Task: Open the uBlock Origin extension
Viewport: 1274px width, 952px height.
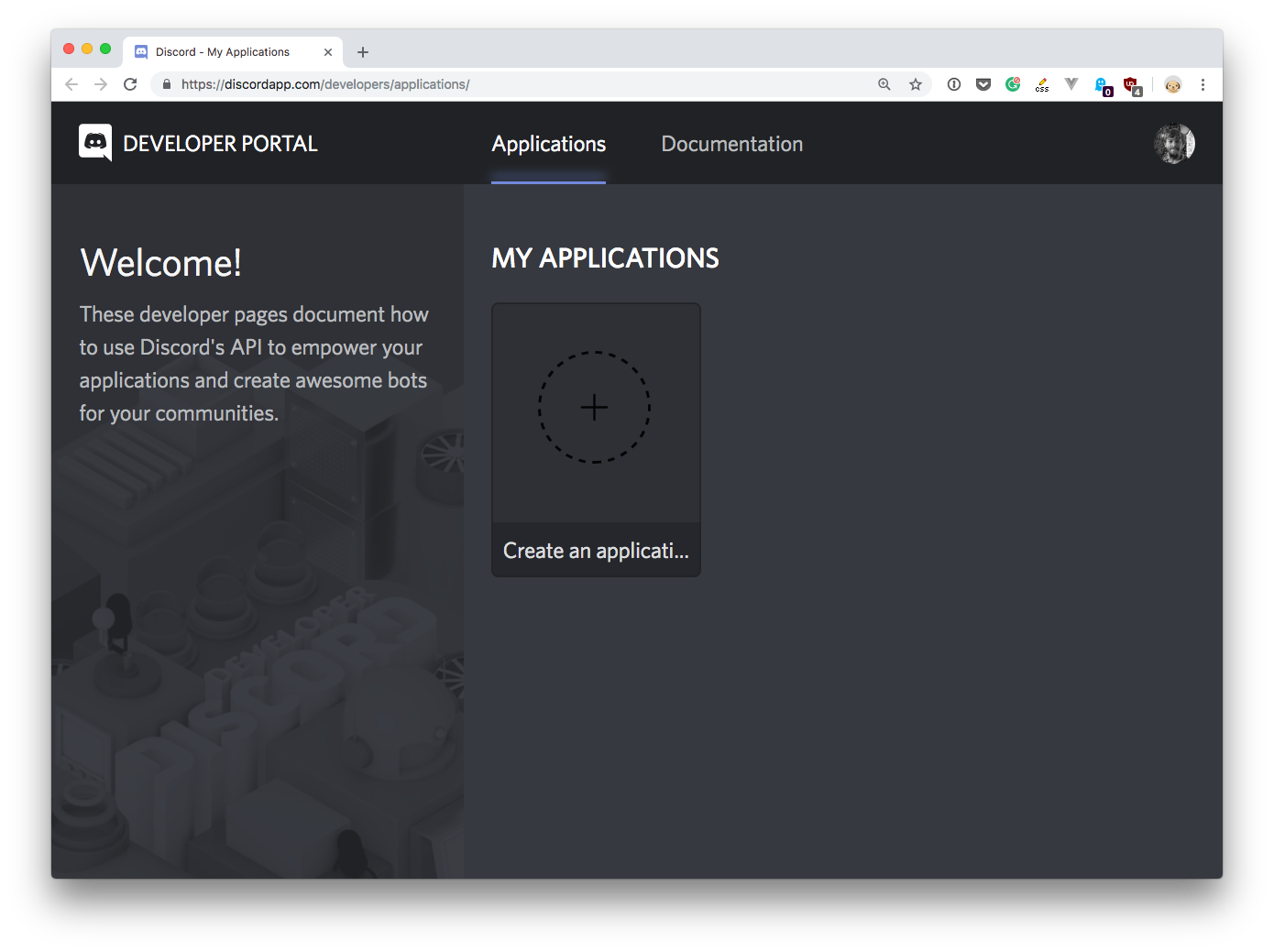Action: (1133, 86)
